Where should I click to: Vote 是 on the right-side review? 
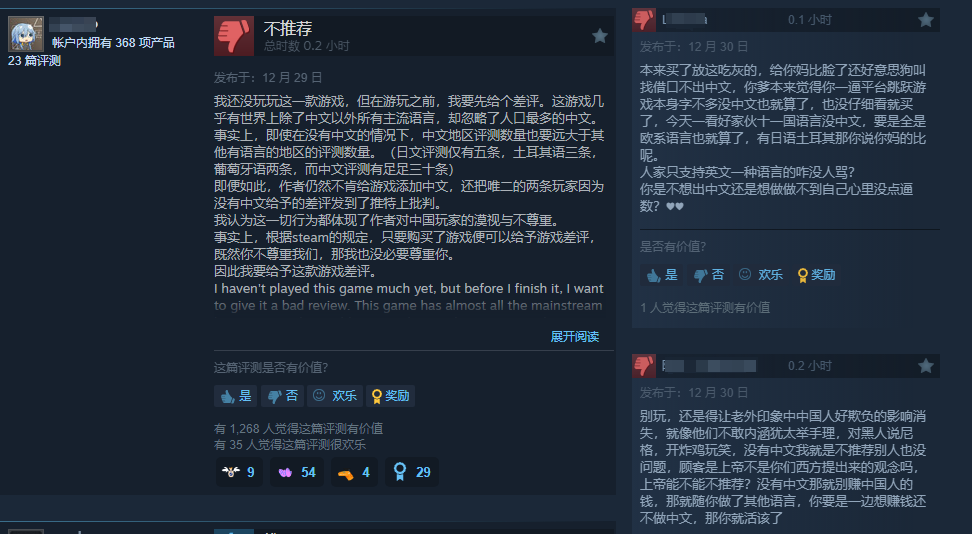click(x=661, y=275)
